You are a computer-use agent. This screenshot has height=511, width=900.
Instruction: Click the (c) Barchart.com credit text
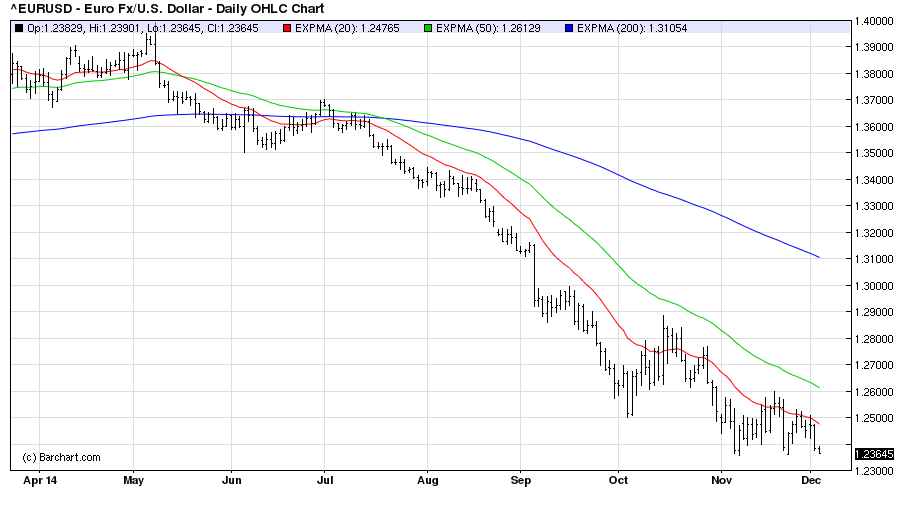tap(61, 457)
